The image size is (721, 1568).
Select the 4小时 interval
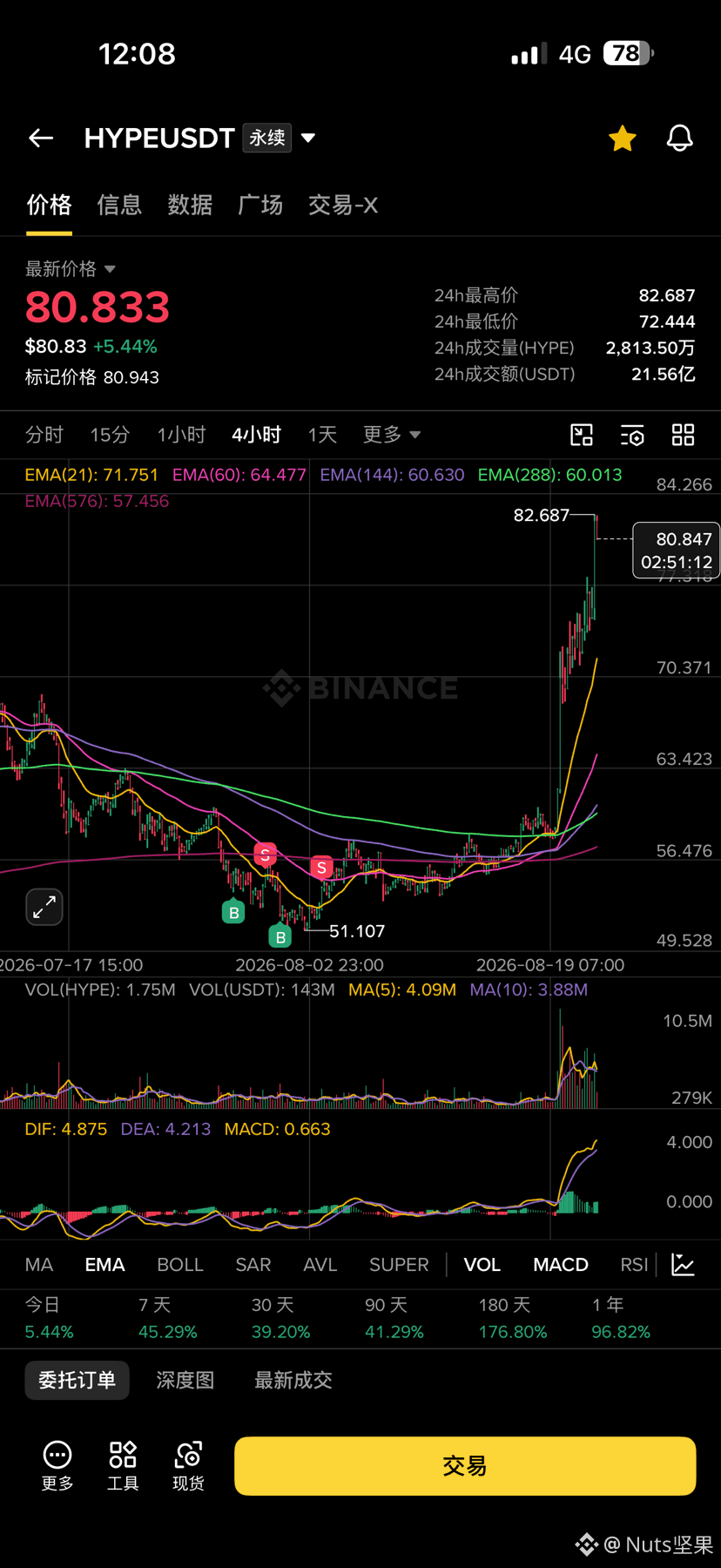257,435
